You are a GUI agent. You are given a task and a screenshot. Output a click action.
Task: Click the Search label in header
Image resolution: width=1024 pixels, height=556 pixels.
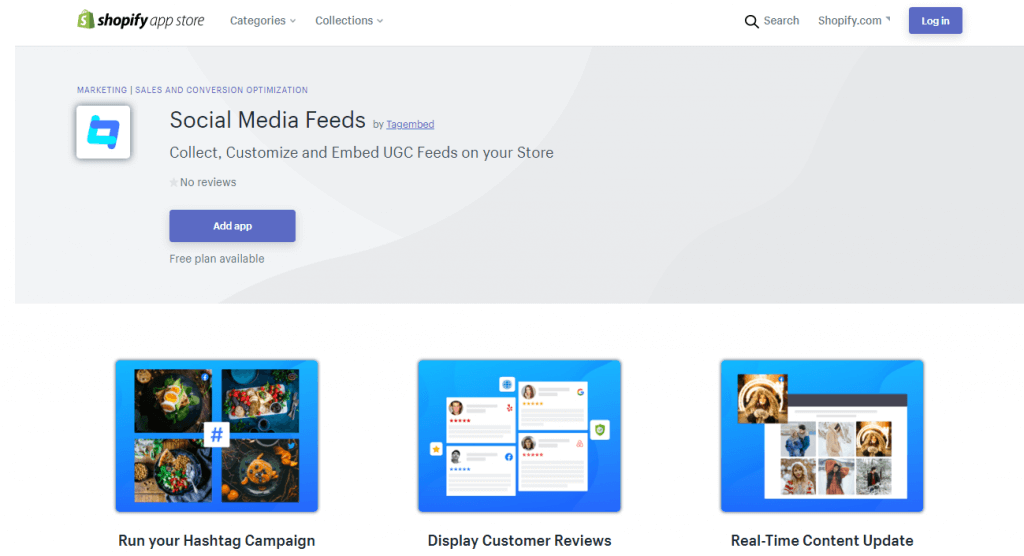coord(781,21)
